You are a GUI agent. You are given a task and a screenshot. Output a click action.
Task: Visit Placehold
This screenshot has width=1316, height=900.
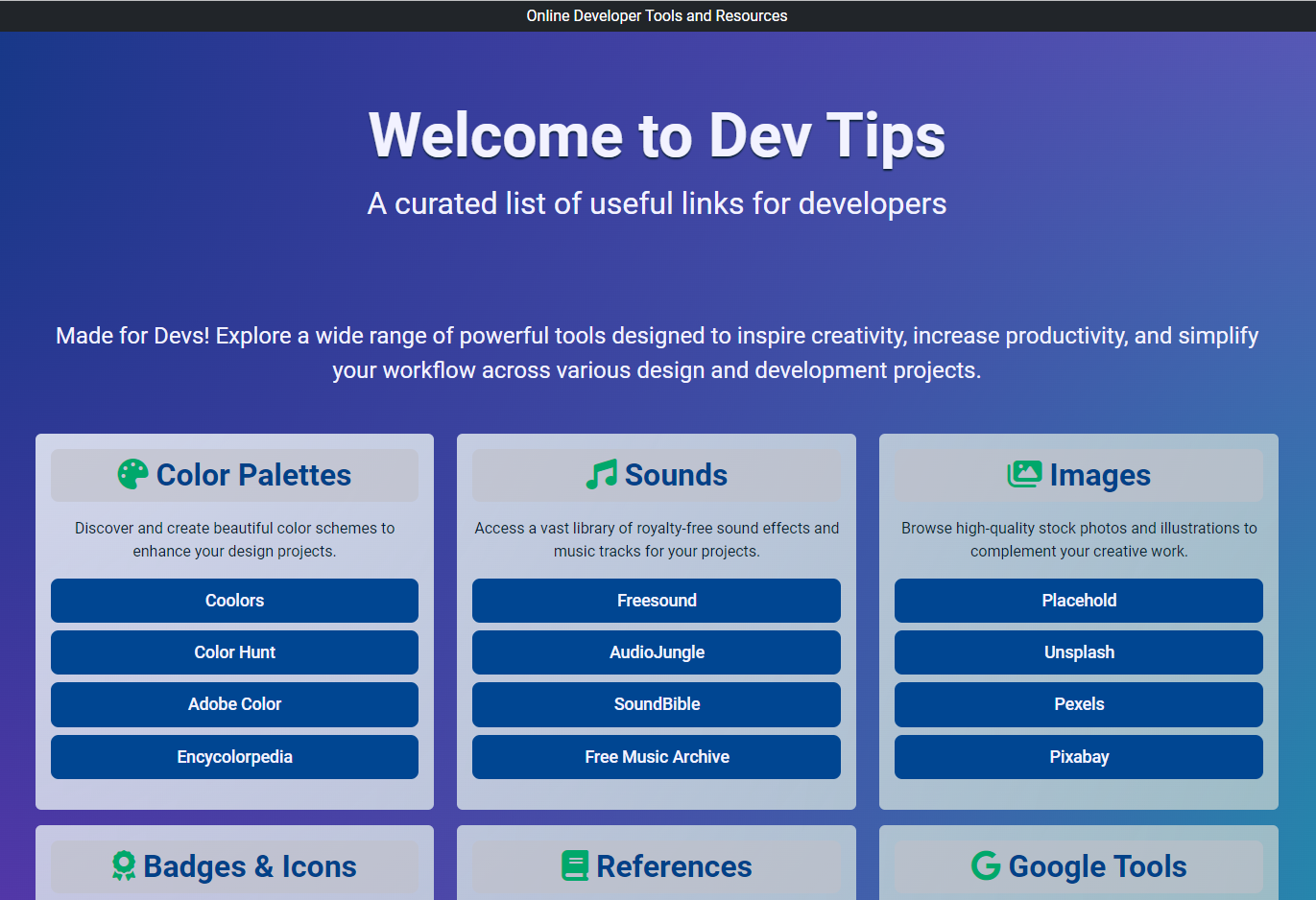(1078, 601)
